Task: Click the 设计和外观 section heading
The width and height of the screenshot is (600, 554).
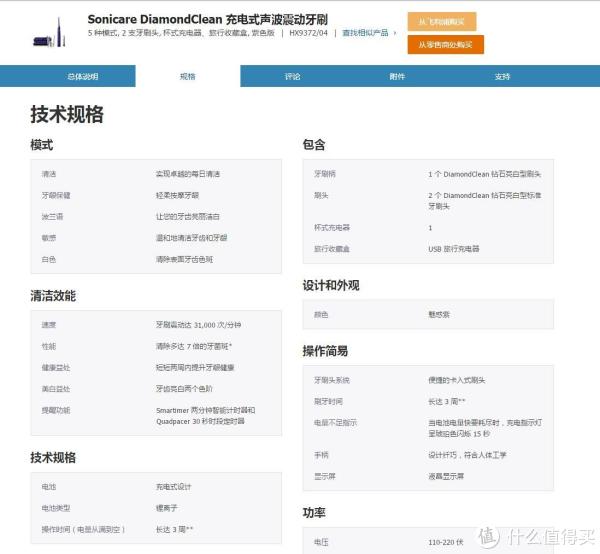Action: coord(331,286)
